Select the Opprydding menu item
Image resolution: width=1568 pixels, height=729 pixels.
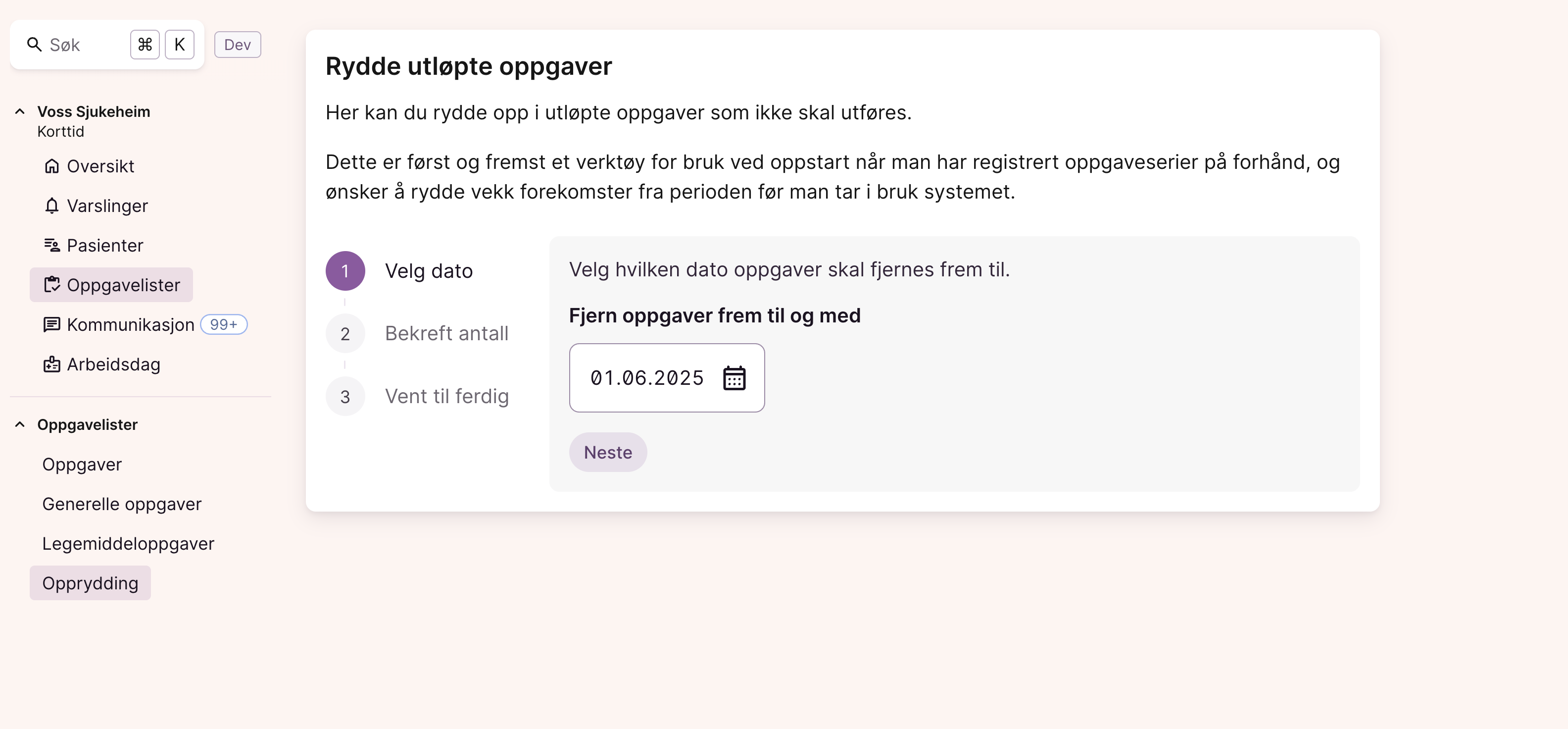coord(90,583)
